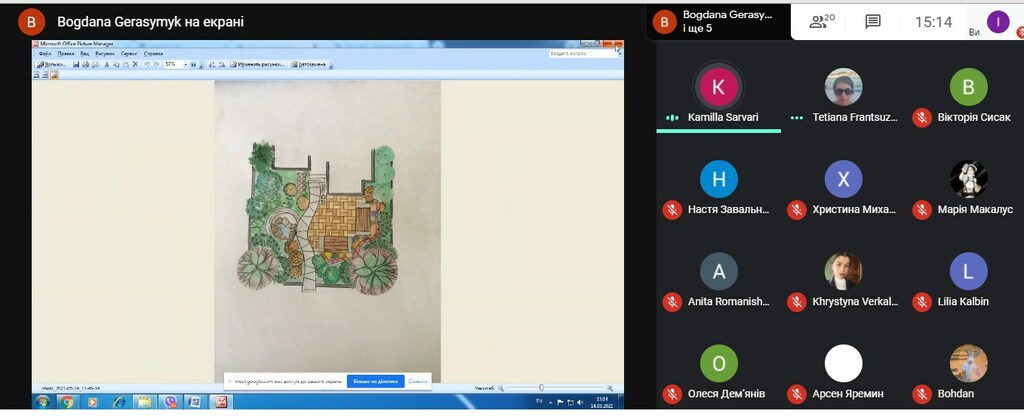Image resolution: width=1024 pixels, height=417 pixels.
Task: Select Tetiana Frantsuz's video thumbnail
Action: point(843,87)
